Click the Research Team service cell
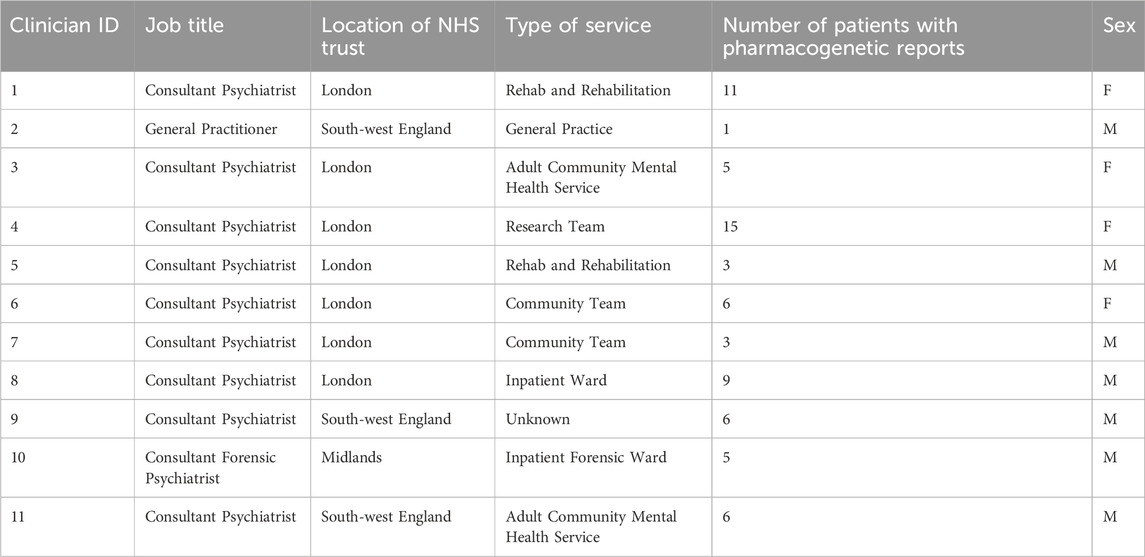 pyautogui.click(x=555, y=227)
